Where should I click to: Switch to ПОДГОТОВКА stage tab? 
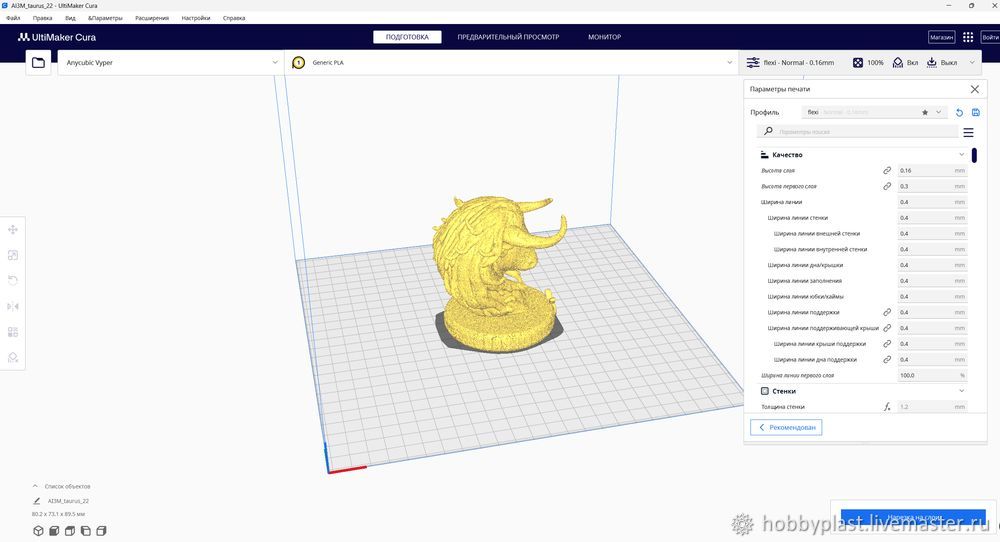(407, 37)
